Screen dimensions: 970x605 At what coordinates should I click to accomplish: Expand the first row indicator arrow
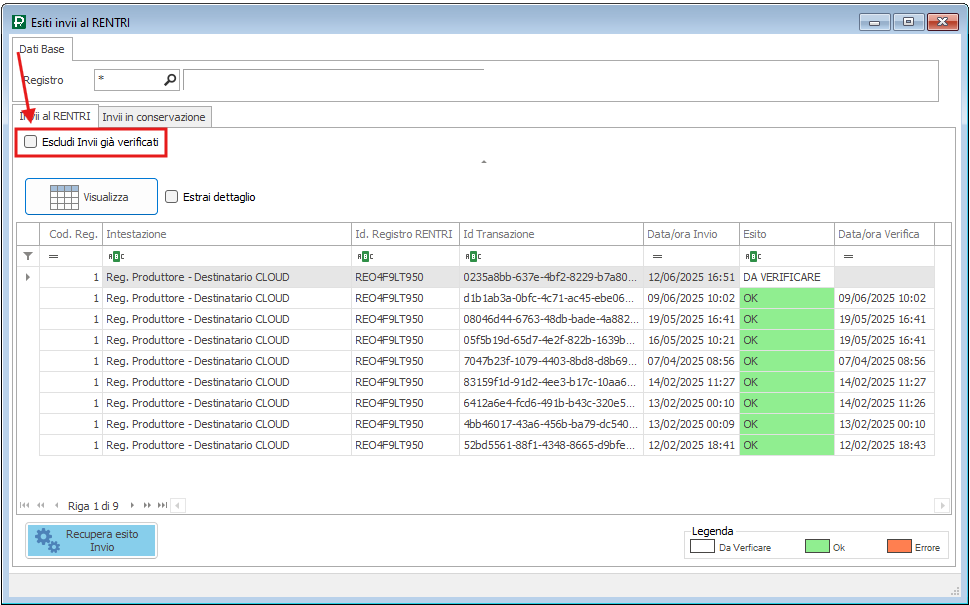28,277
